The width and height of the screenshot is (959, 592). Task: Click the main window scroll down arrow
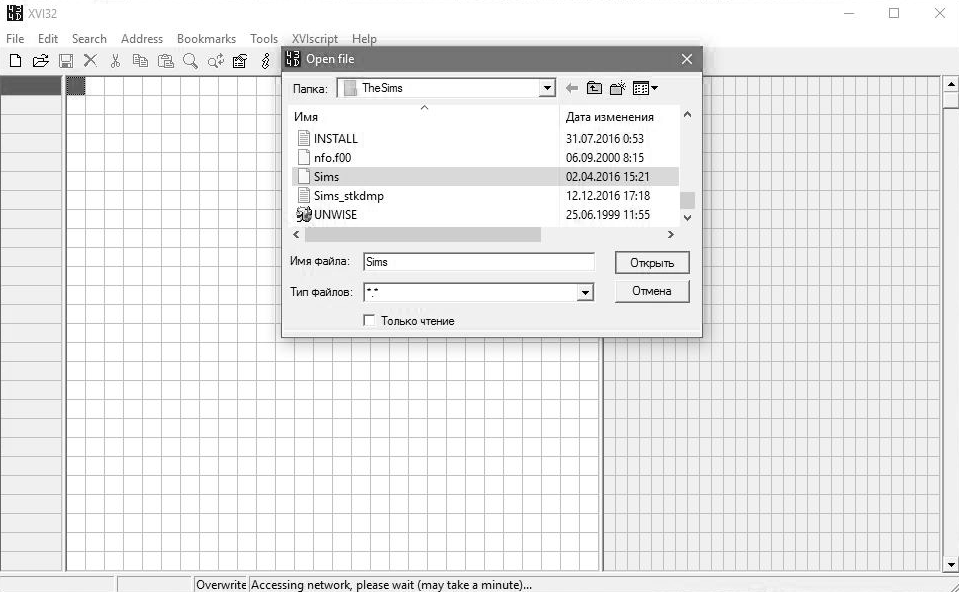click(951, 564)
